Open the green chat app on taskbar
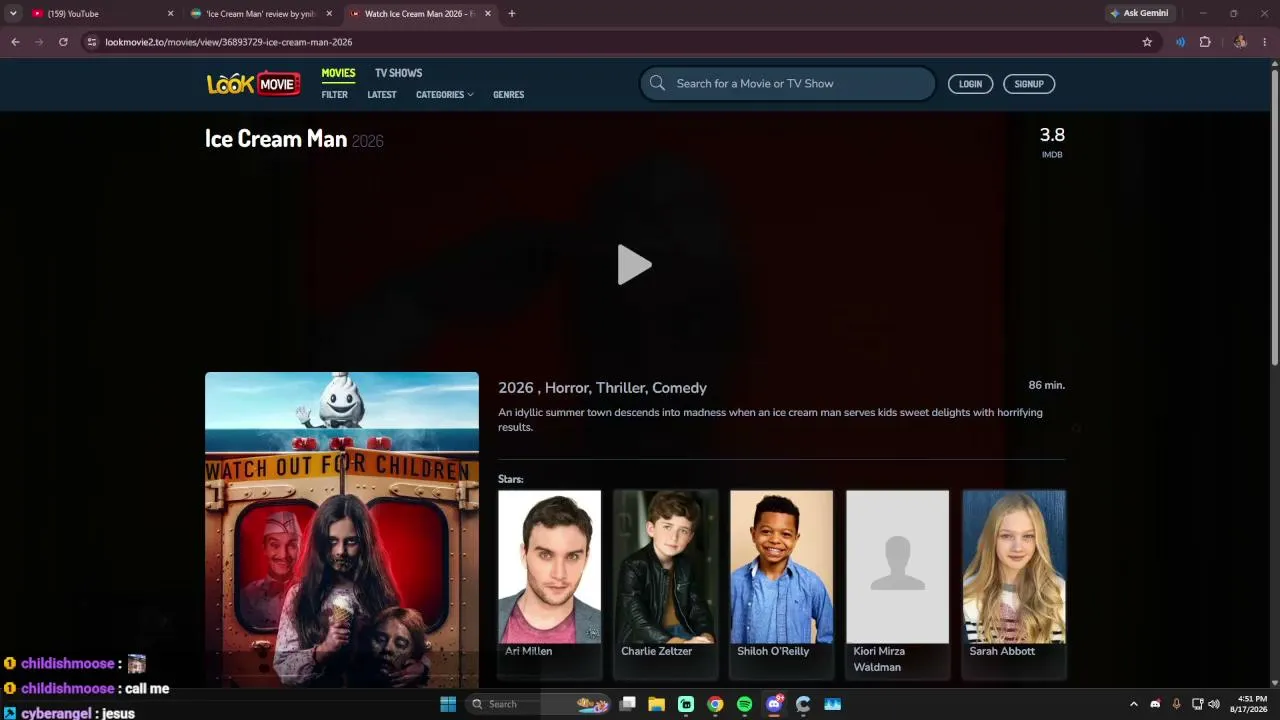The height and width of the screenshot is (720, 1280). (x=686, y=704)
